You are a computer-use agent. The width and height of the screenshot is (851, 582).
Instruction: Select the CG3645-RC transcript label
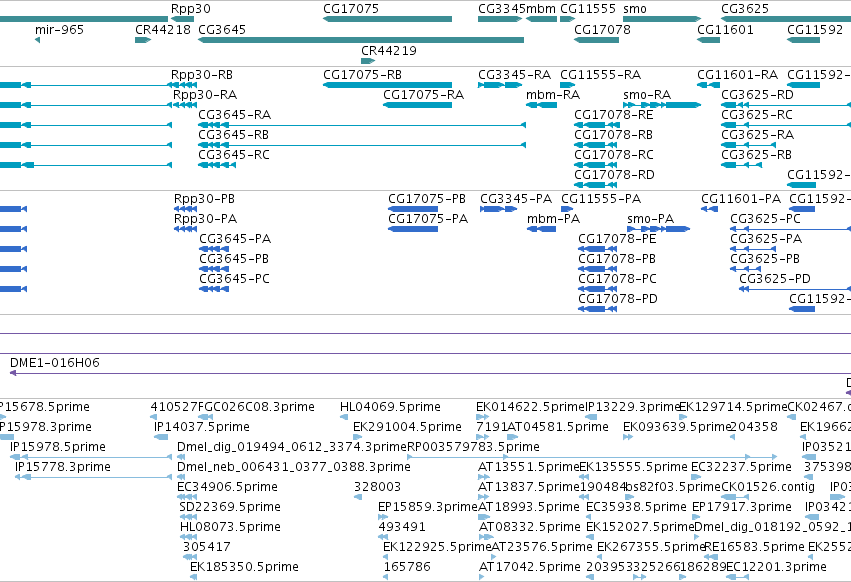click(x=234, y=155)
